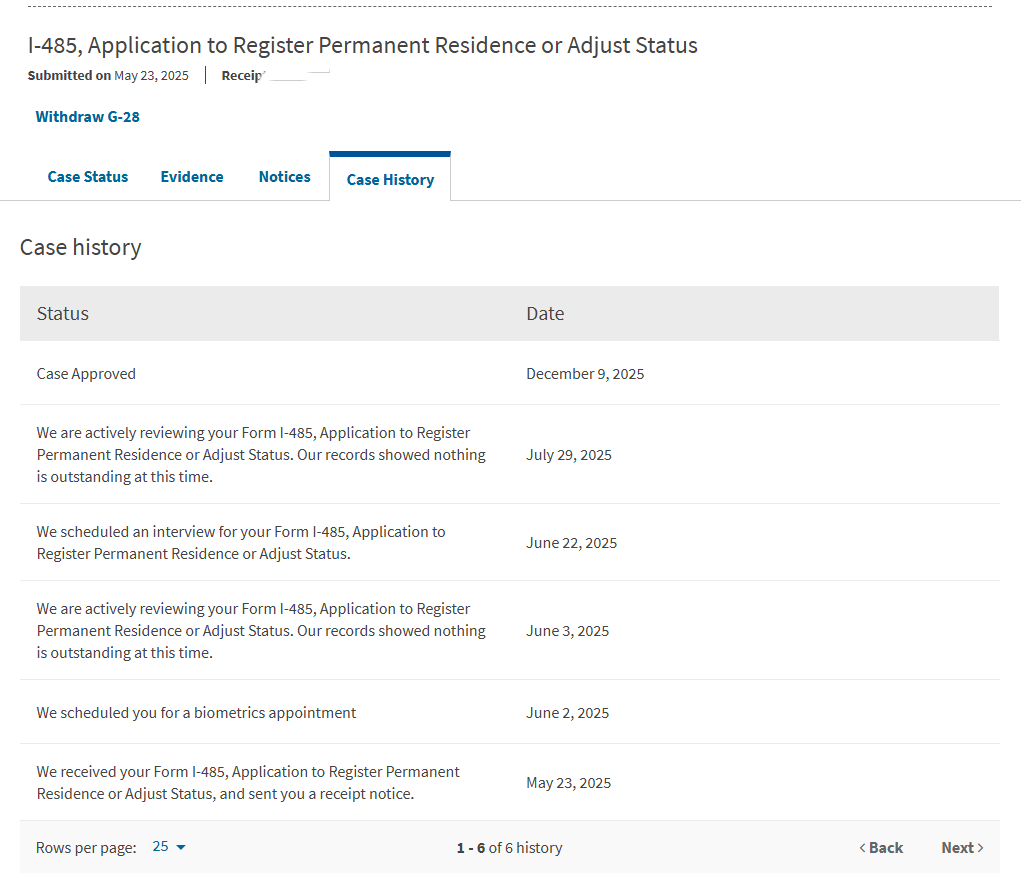The image size is (1021, 896).
Task: Click the Submitted on May 23, 2025 text
Action: pos(108,76)
